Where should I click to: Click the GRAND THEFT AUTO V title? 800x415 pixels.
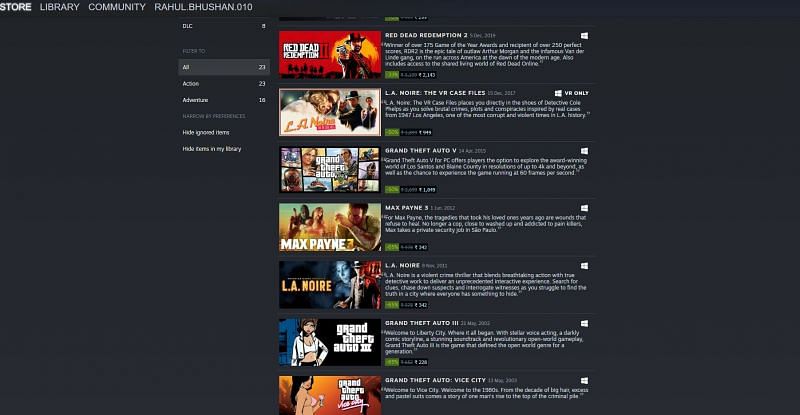pyautogui.click(x=420, y=151)
